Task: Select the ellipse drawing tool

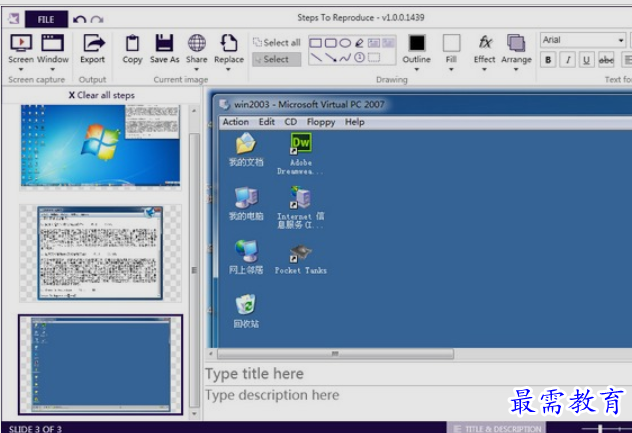Action: tap(345, 43)
